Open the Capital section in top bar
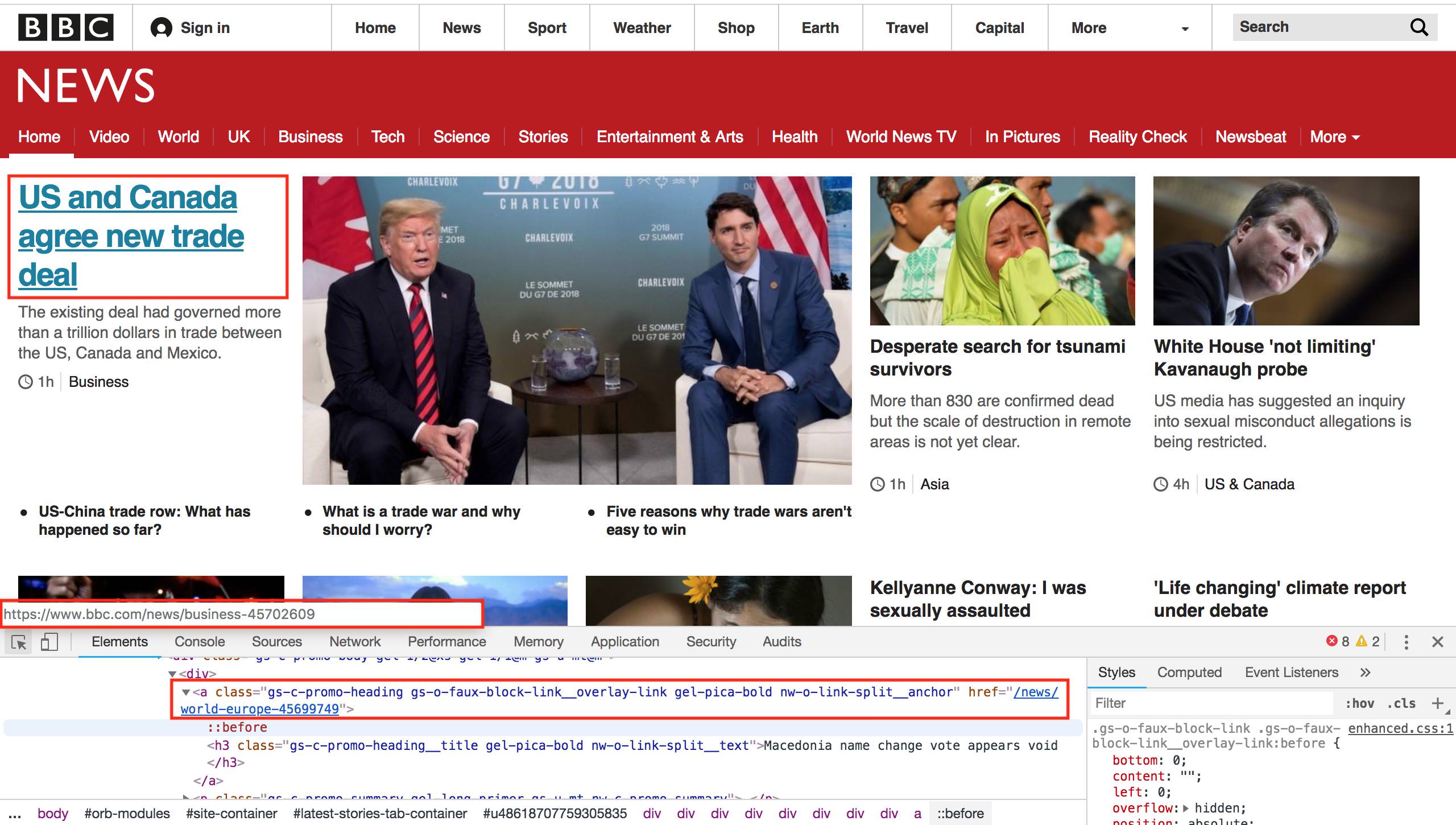Image resolution: width=1456 pixels, height=825 pixels. (x=1000, y=28)
